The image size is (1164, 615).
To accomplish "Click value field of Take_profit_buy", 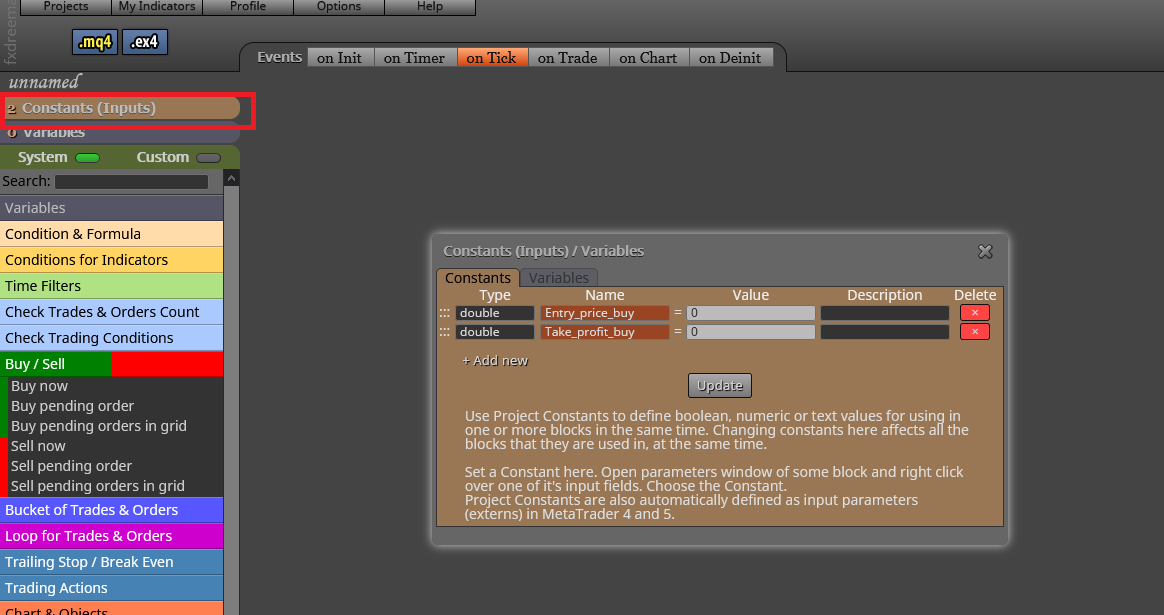I will pyautogui.click(x=751, y=332).
